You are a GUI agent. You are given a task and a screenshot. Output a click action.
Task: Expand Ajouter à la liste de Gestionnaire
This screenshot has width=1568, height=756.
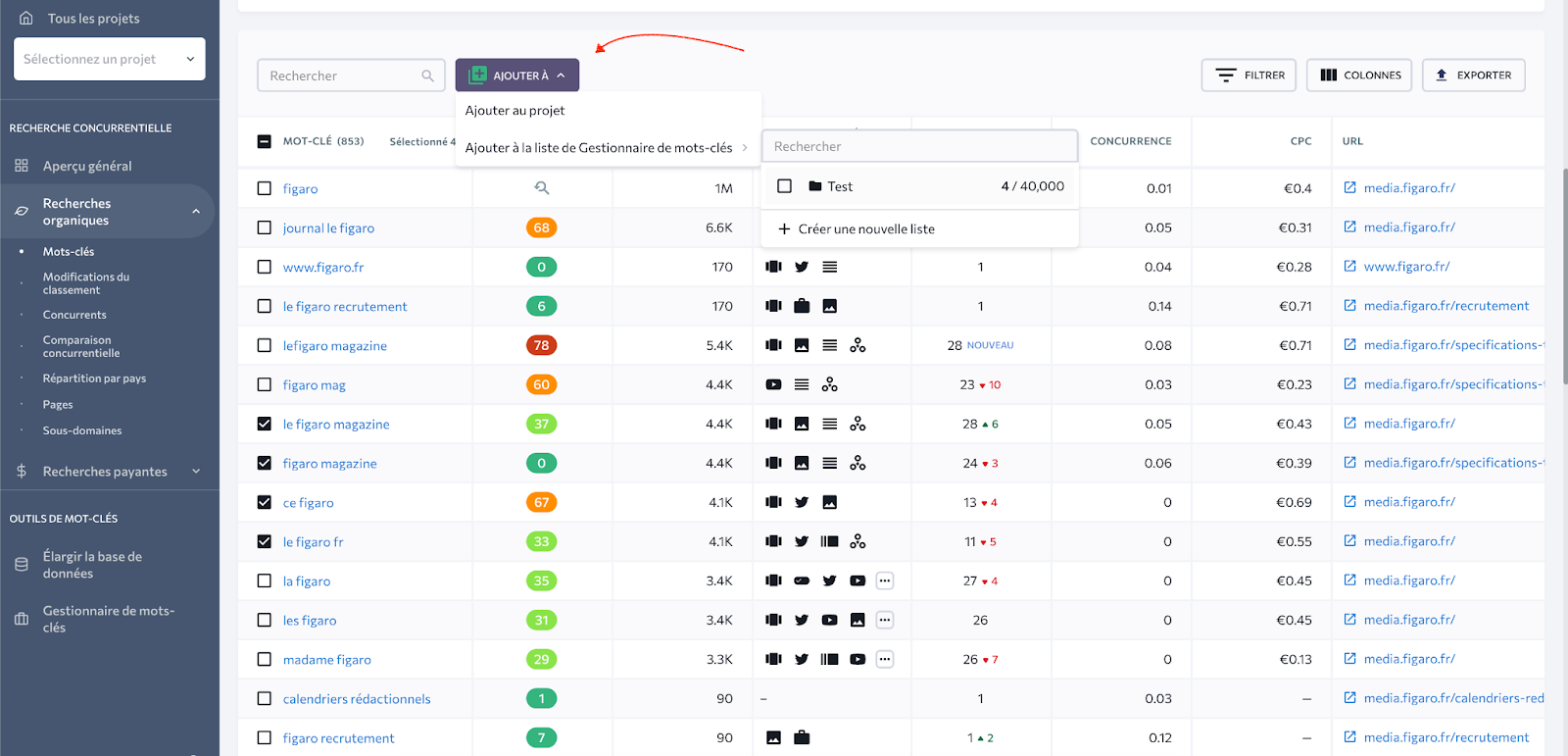point(608,147)
